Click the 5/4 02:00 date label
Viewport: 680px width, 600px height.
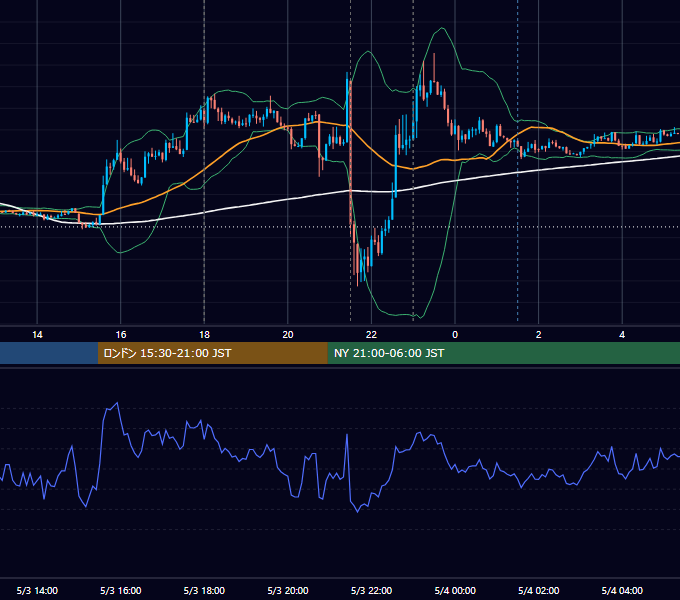[x=539, y=590]
